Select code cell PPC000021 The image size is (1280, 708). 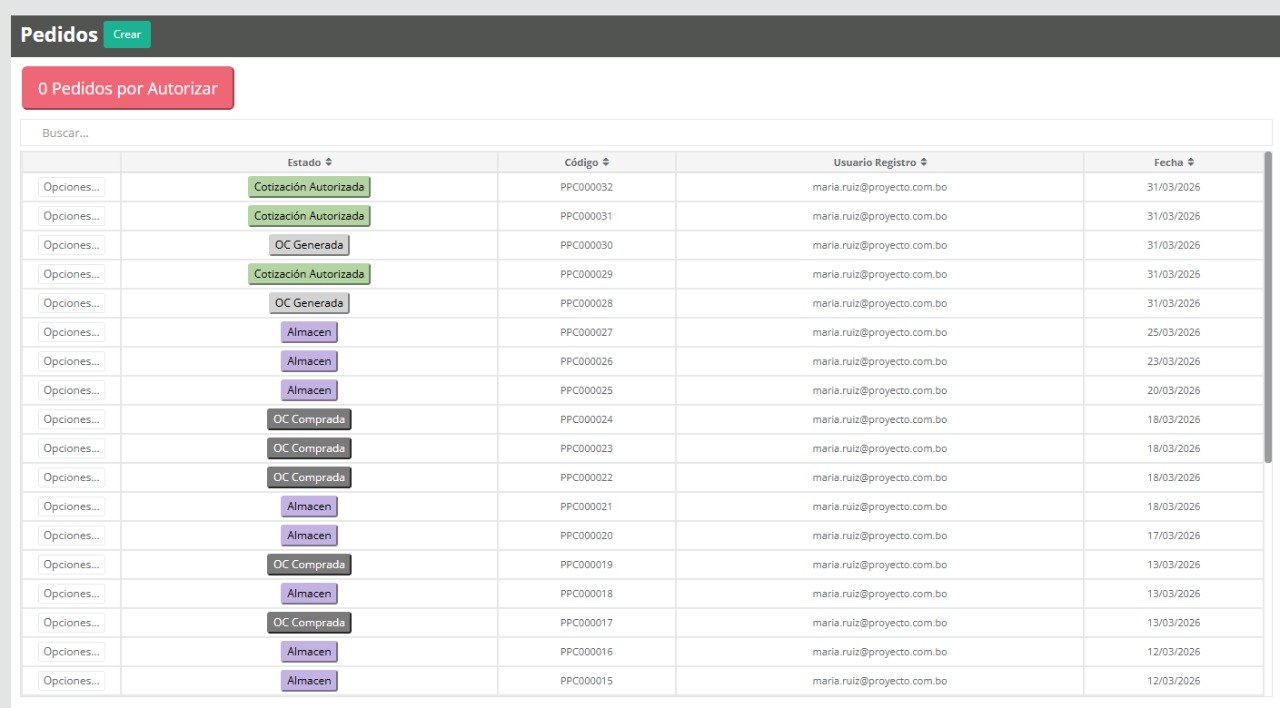point(586,506)
